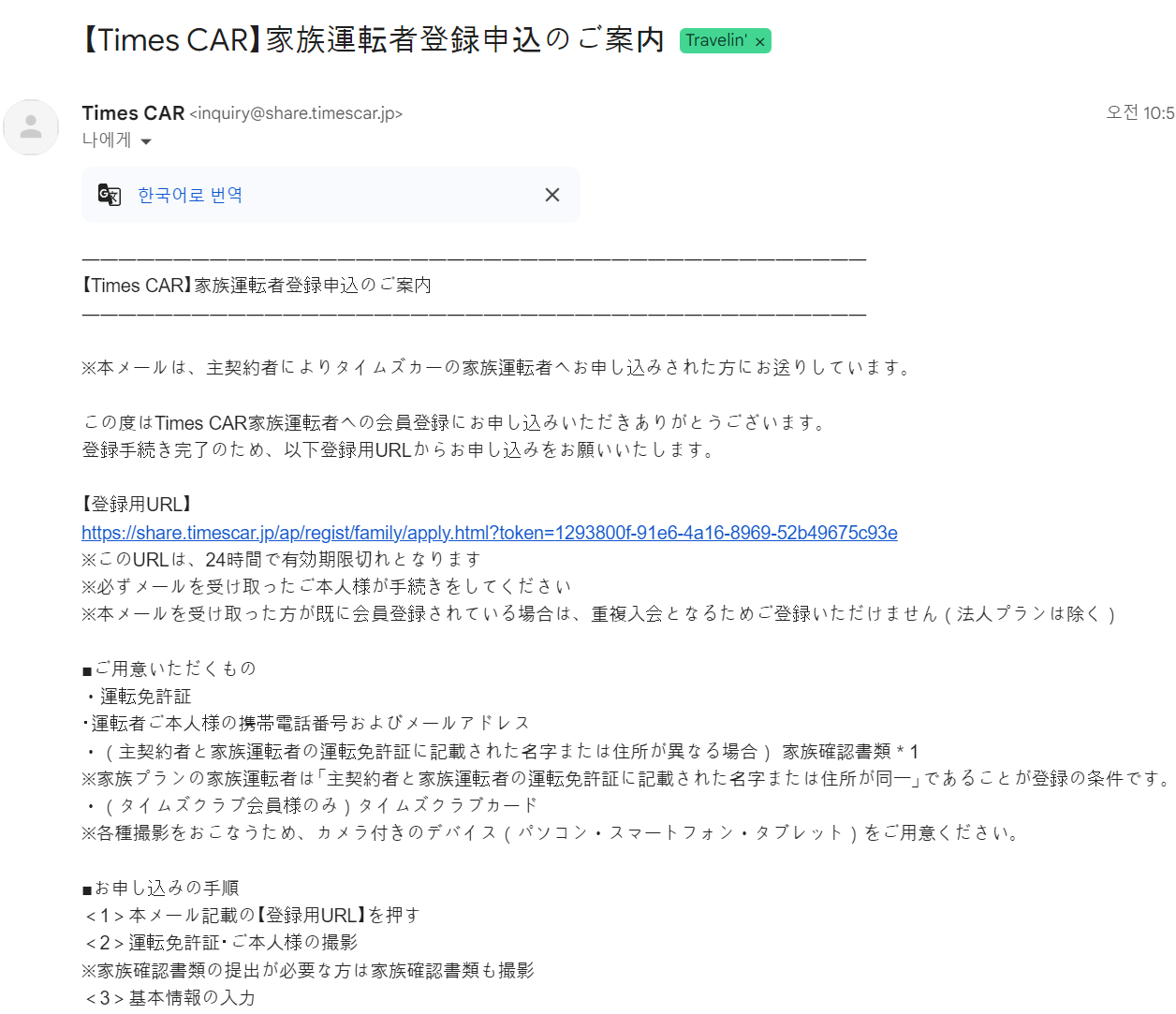The height and width of the screenshot is (1014, 1176).
Task: Click the カメラ付きのデバイス note line
Action: (x=551, y=832)
